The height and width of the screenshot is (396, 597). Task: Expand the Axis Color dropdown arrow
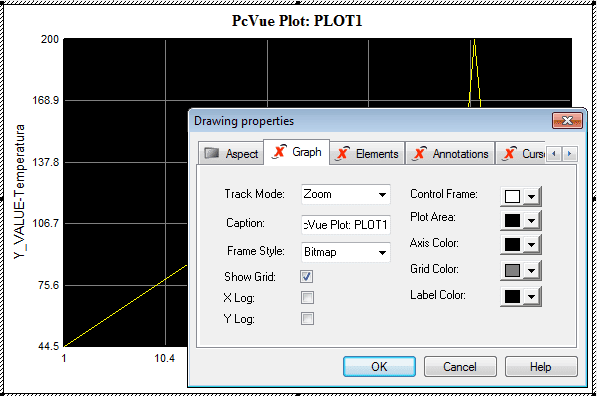click(531, 245)
